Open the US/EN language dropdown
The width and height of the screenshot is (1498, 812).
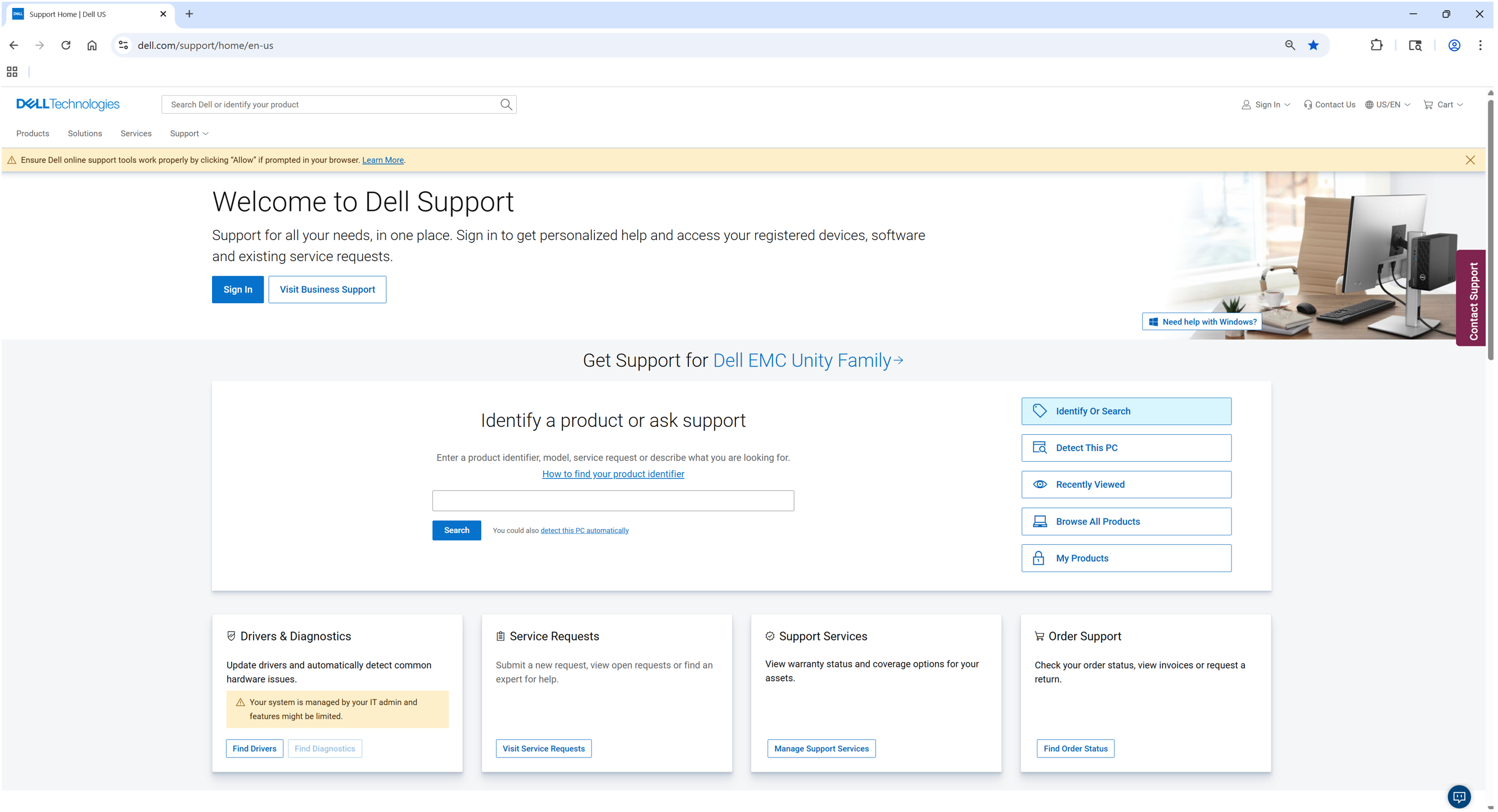(x=1388, y=105)
